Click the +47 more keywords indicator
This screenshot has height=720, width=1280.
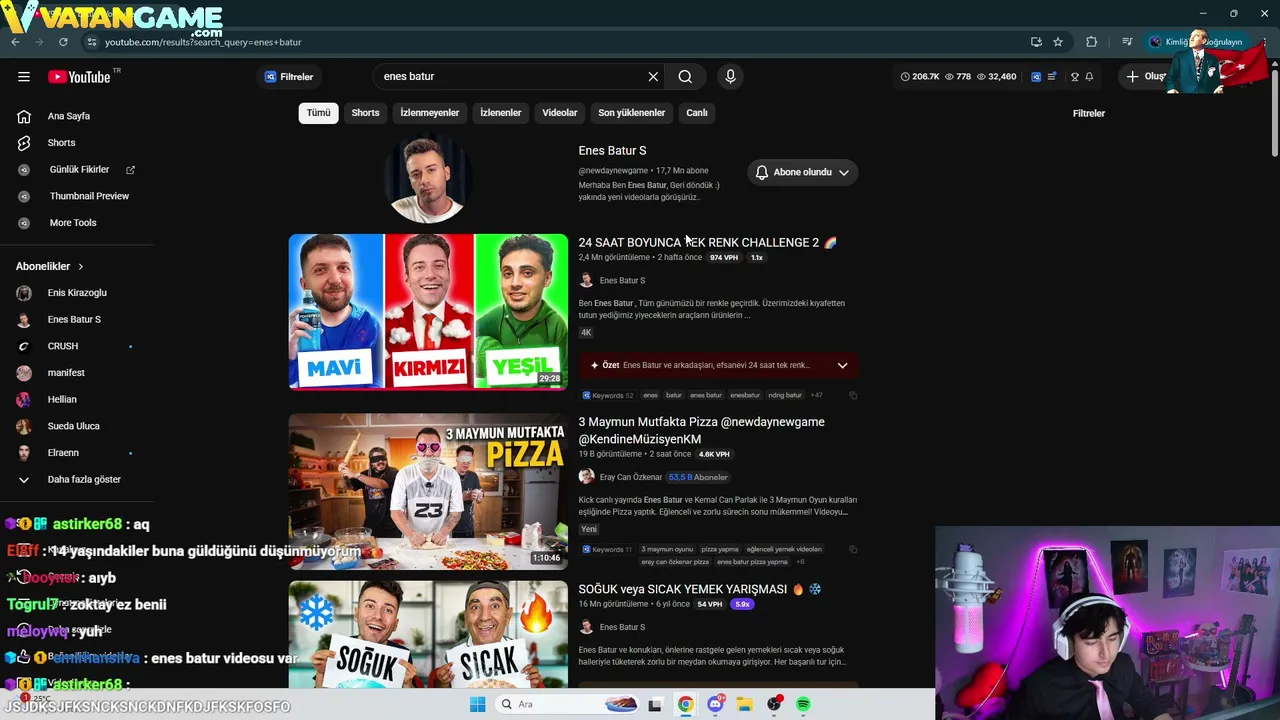point(816,395)
